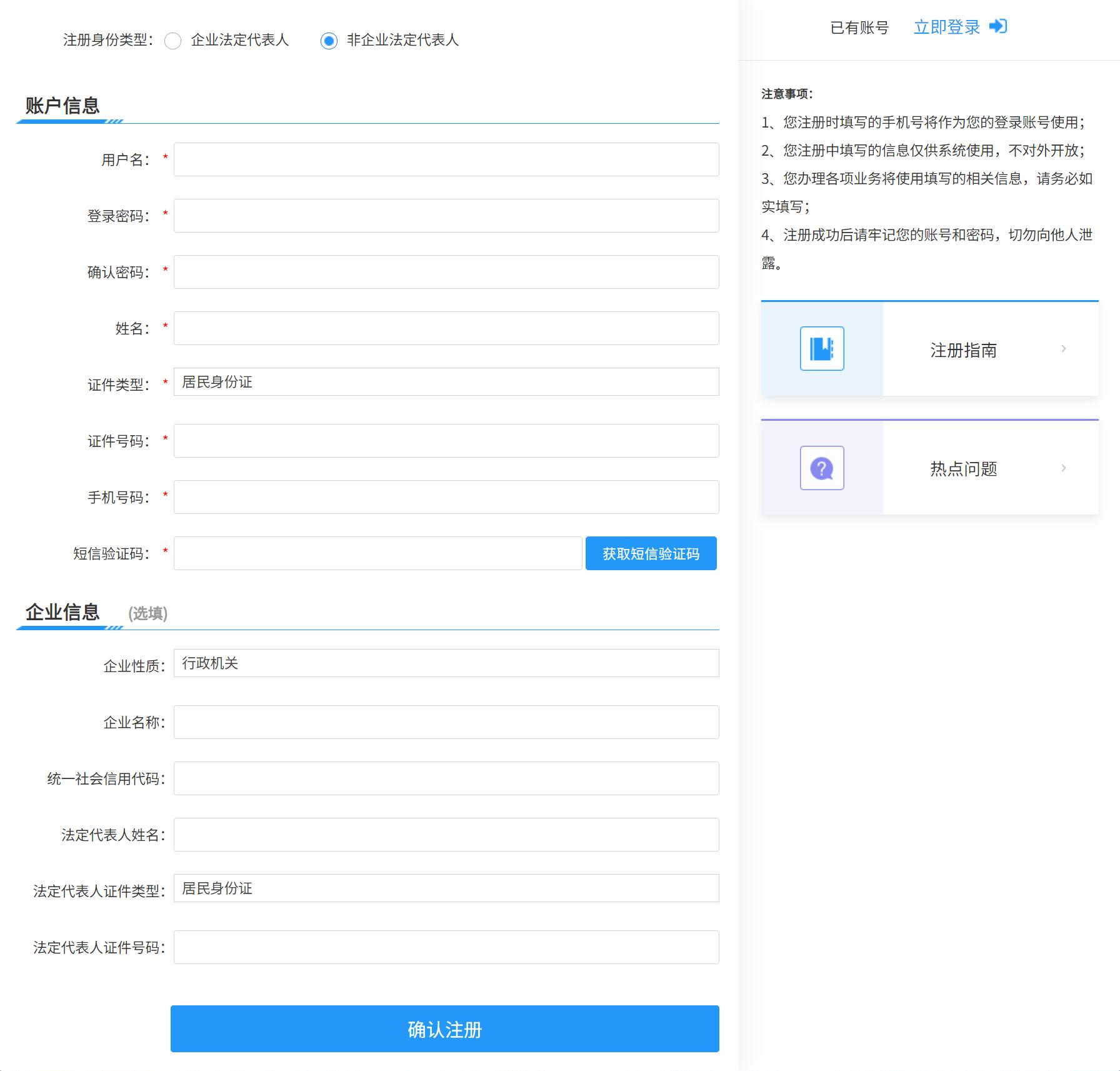Open the 法定代表人证件类型 dropdown
This screenshot has height=1071, width=1120.
(446, 888)
